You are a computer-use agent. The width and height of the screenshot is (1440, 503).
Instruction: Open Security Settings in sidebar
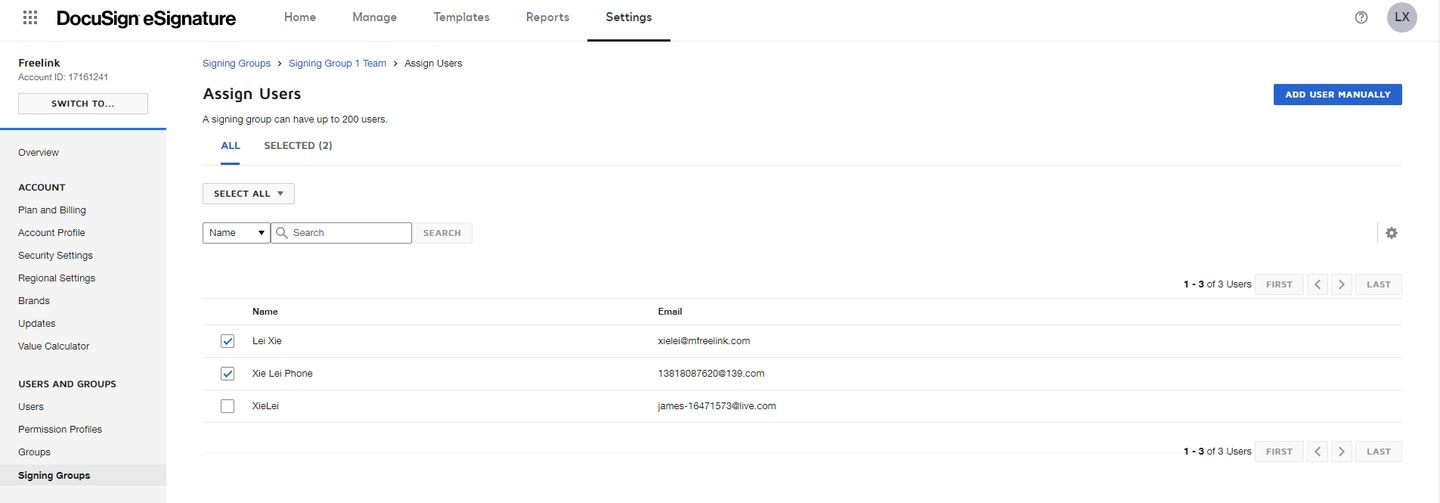tap(55, 256)
